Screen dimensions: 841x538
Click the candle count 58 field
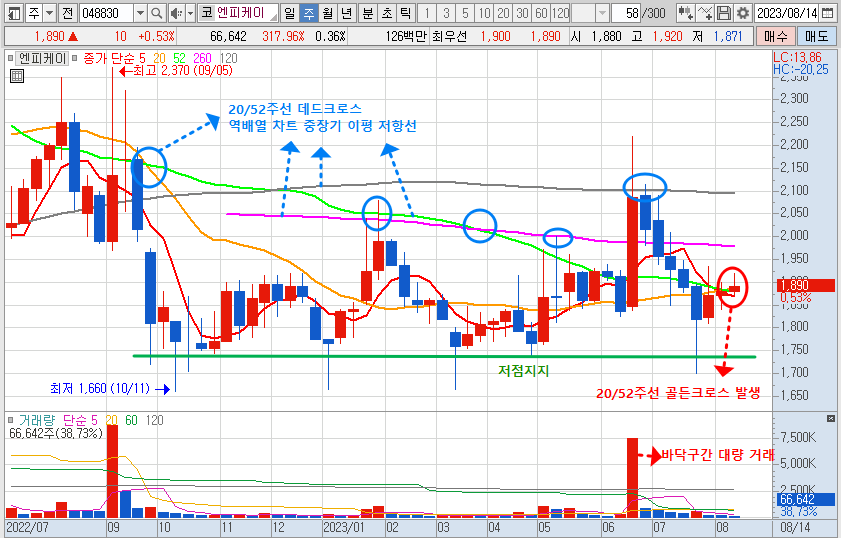(626, 13)
